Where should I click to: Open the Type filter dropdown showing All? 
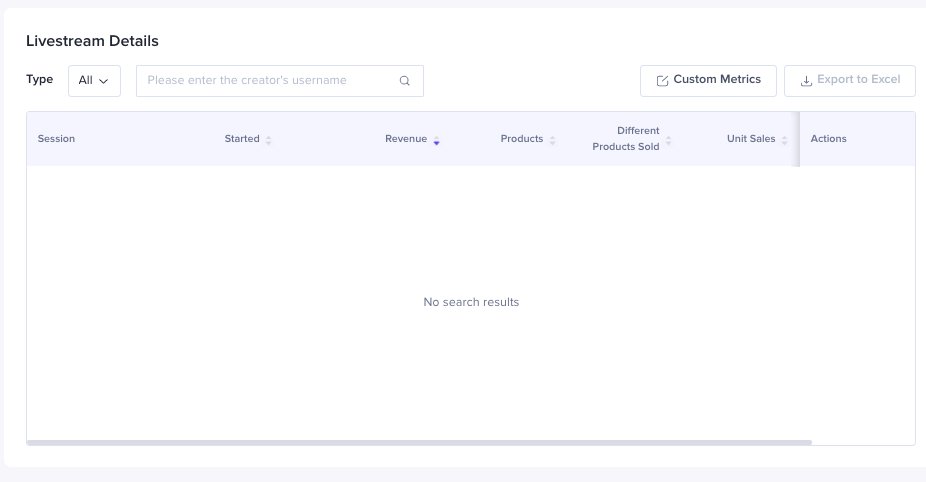[x=94, y=81]
